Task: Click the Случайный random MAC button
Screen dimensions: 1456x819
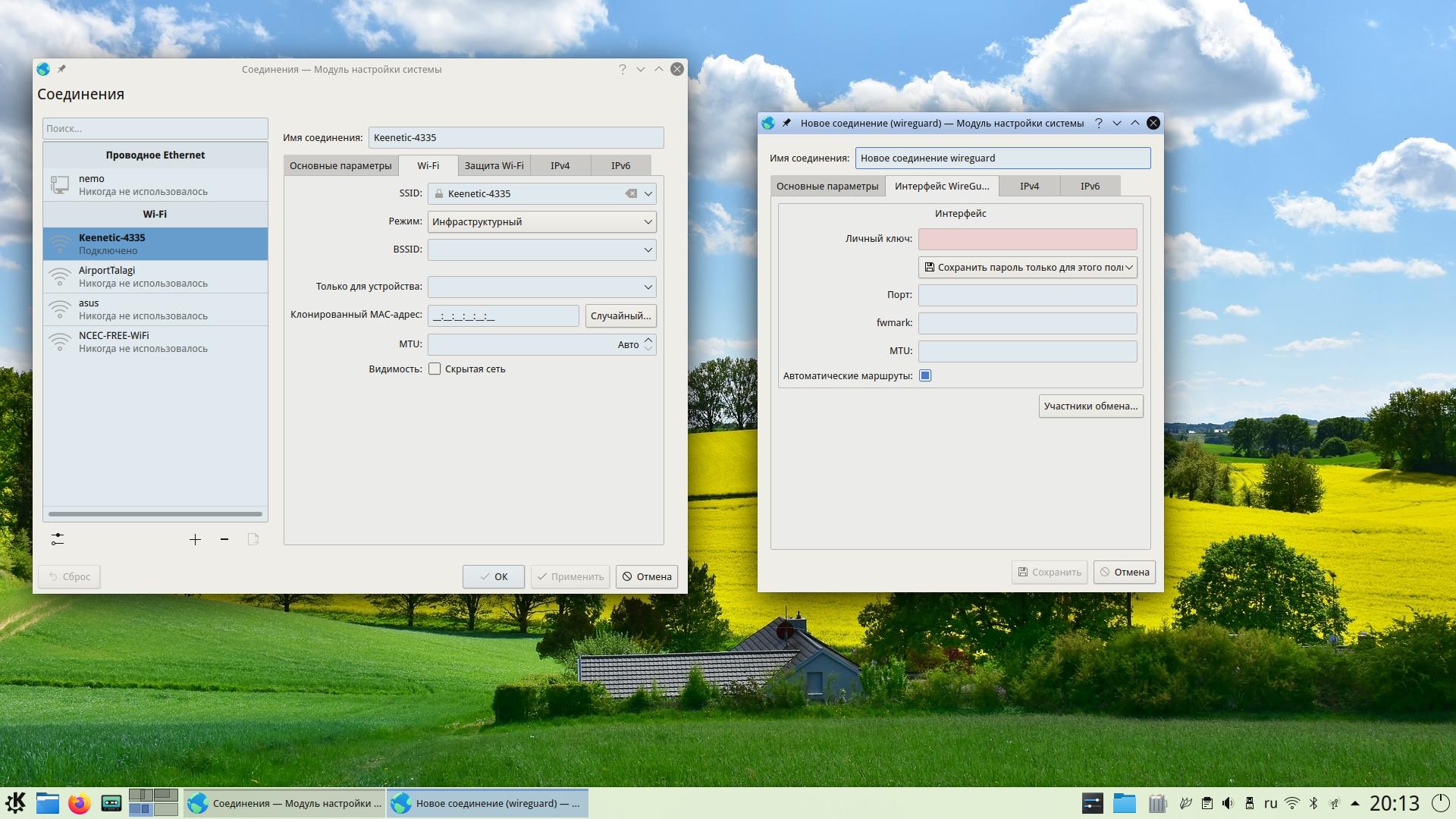Action: (x=620, y=315)
